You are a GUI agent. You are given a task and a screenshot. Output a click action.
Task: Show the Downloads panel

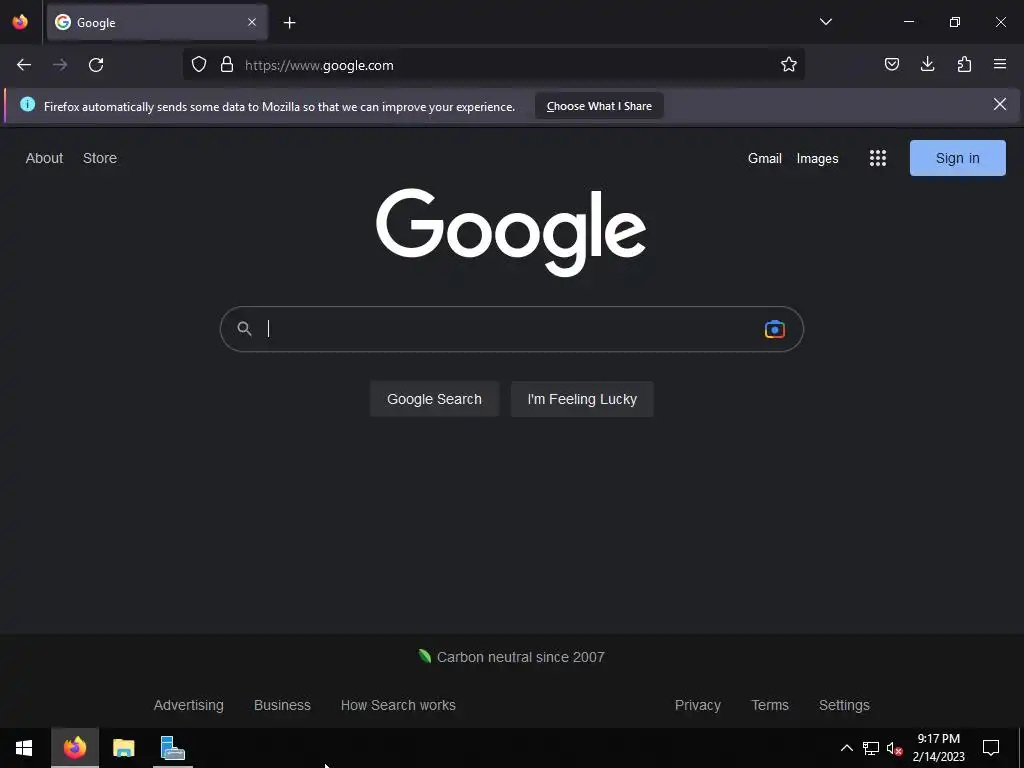(x=927, y=64)
